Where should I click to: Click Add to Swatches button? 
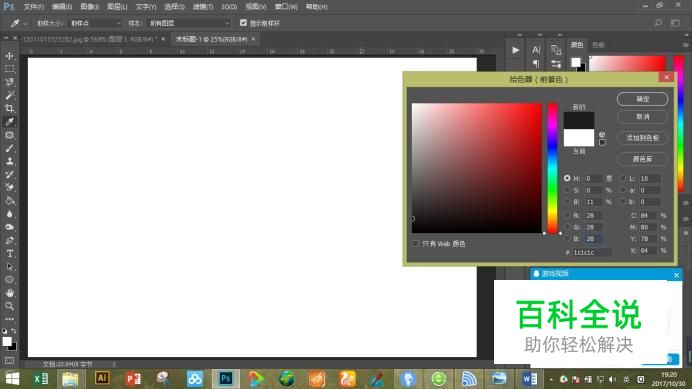click(643, 138)
